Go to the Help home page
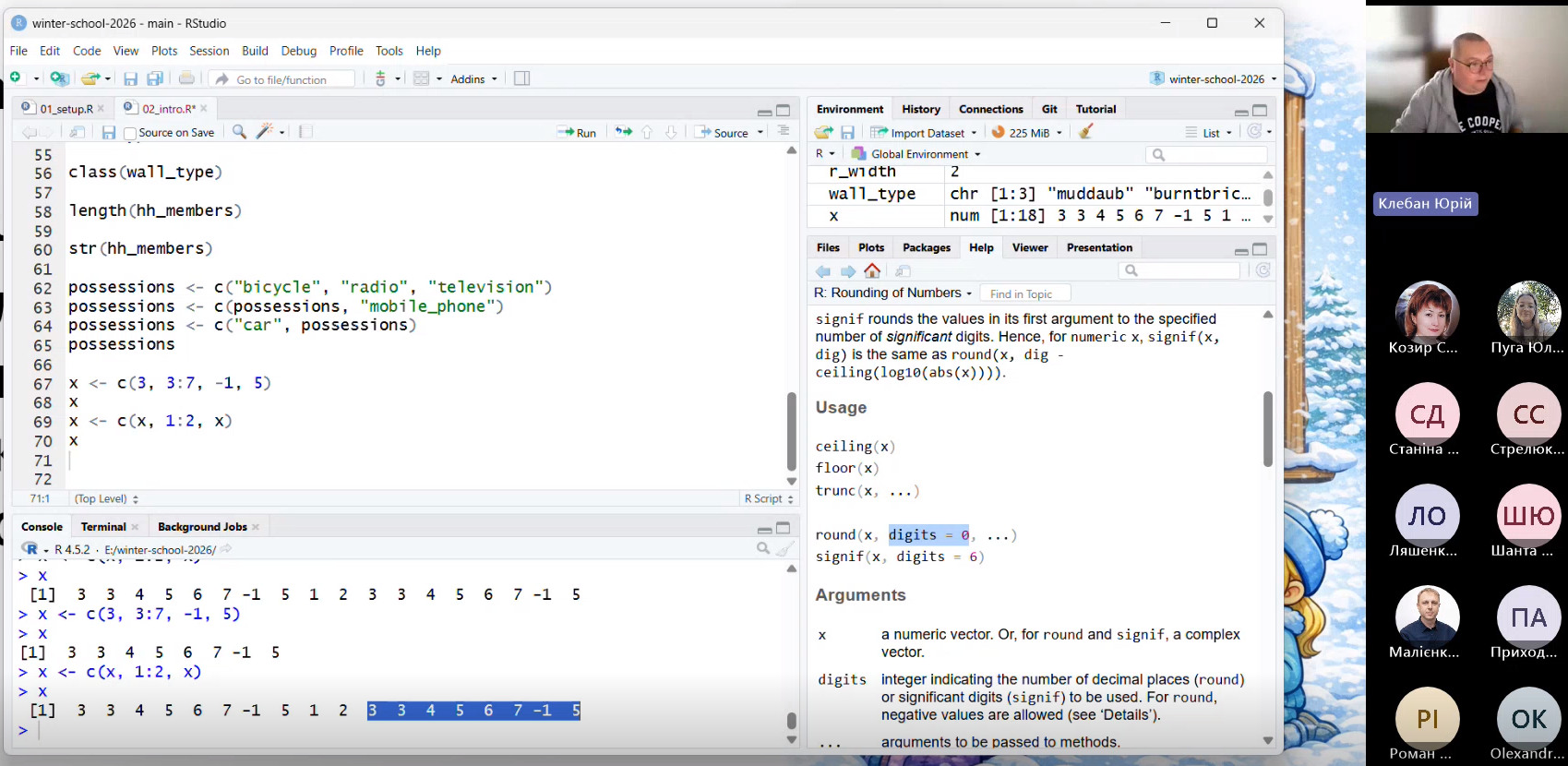The width and height of the screenshot is (1568, 766). [872, 270]
